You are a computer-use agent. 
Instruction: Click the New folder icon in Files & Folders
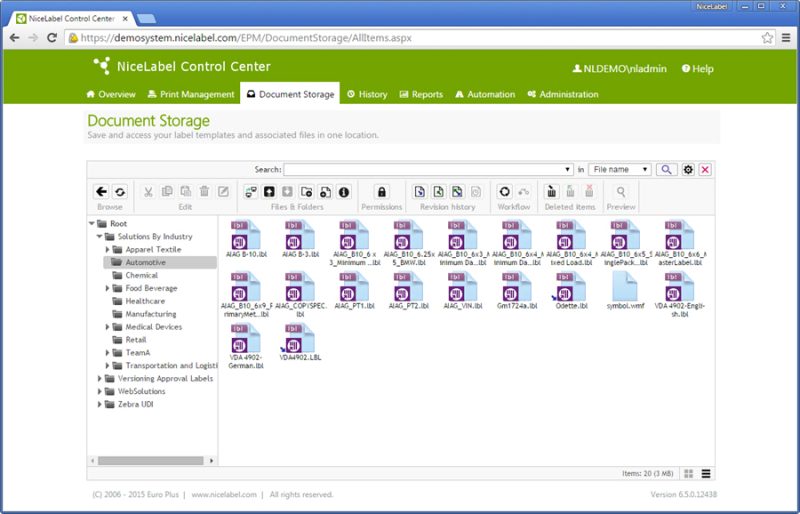307,192
